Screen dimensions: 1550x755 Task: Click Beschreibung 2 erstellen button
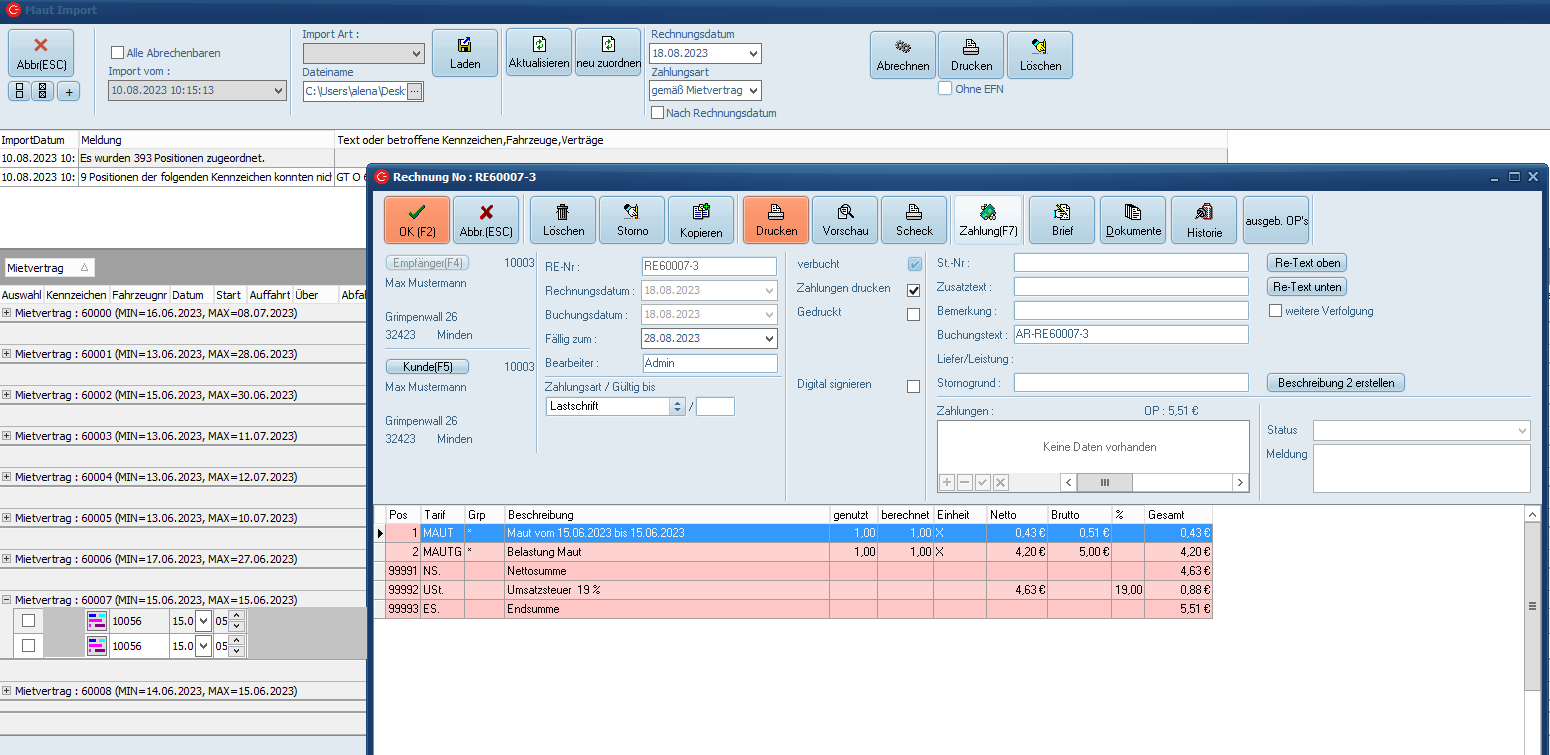click(1335, 383)
